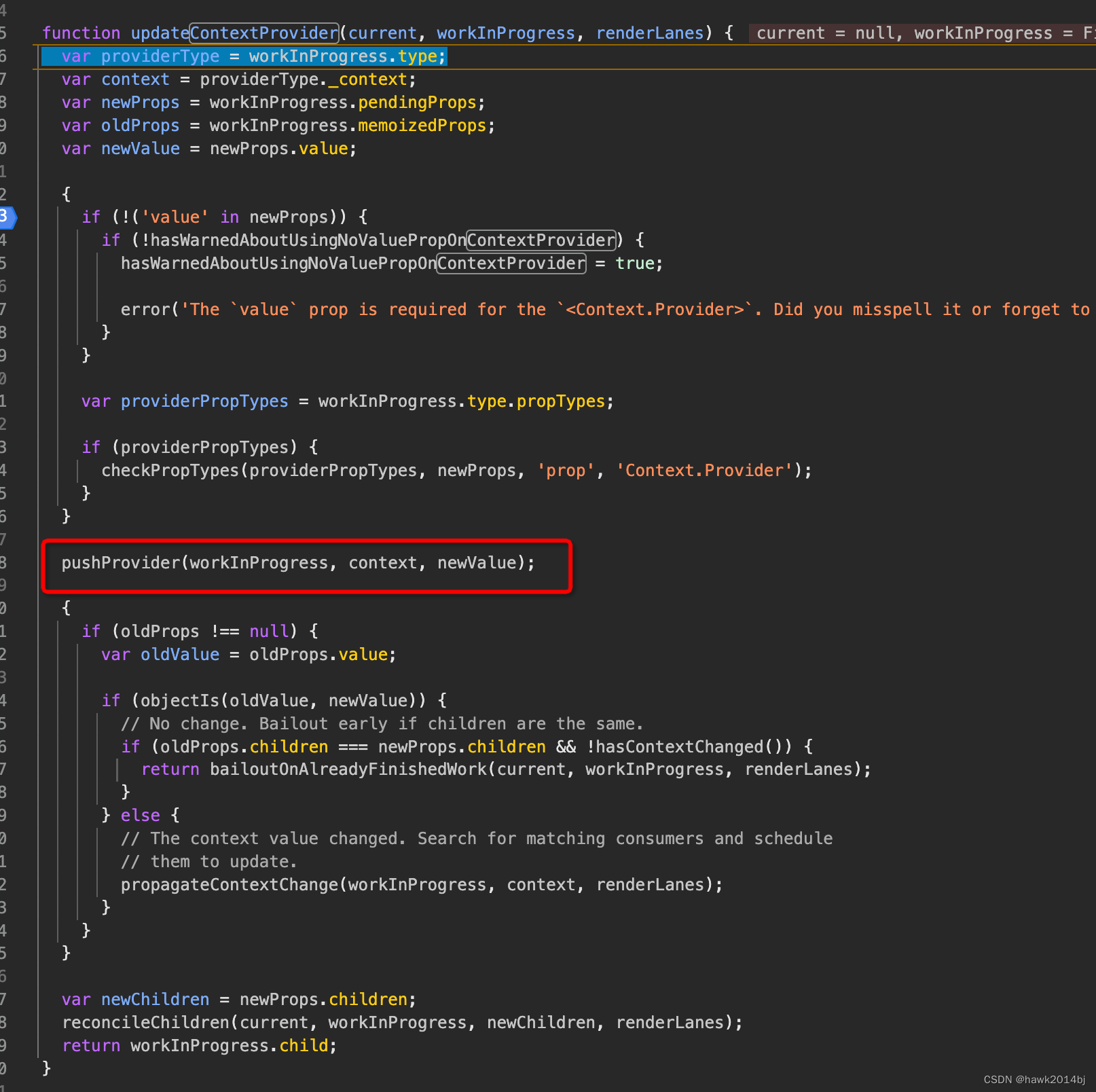The image size is (1096, 1092).
Task: Click the 'Context.Provider' string literal
Action: [x=704, y=471]
